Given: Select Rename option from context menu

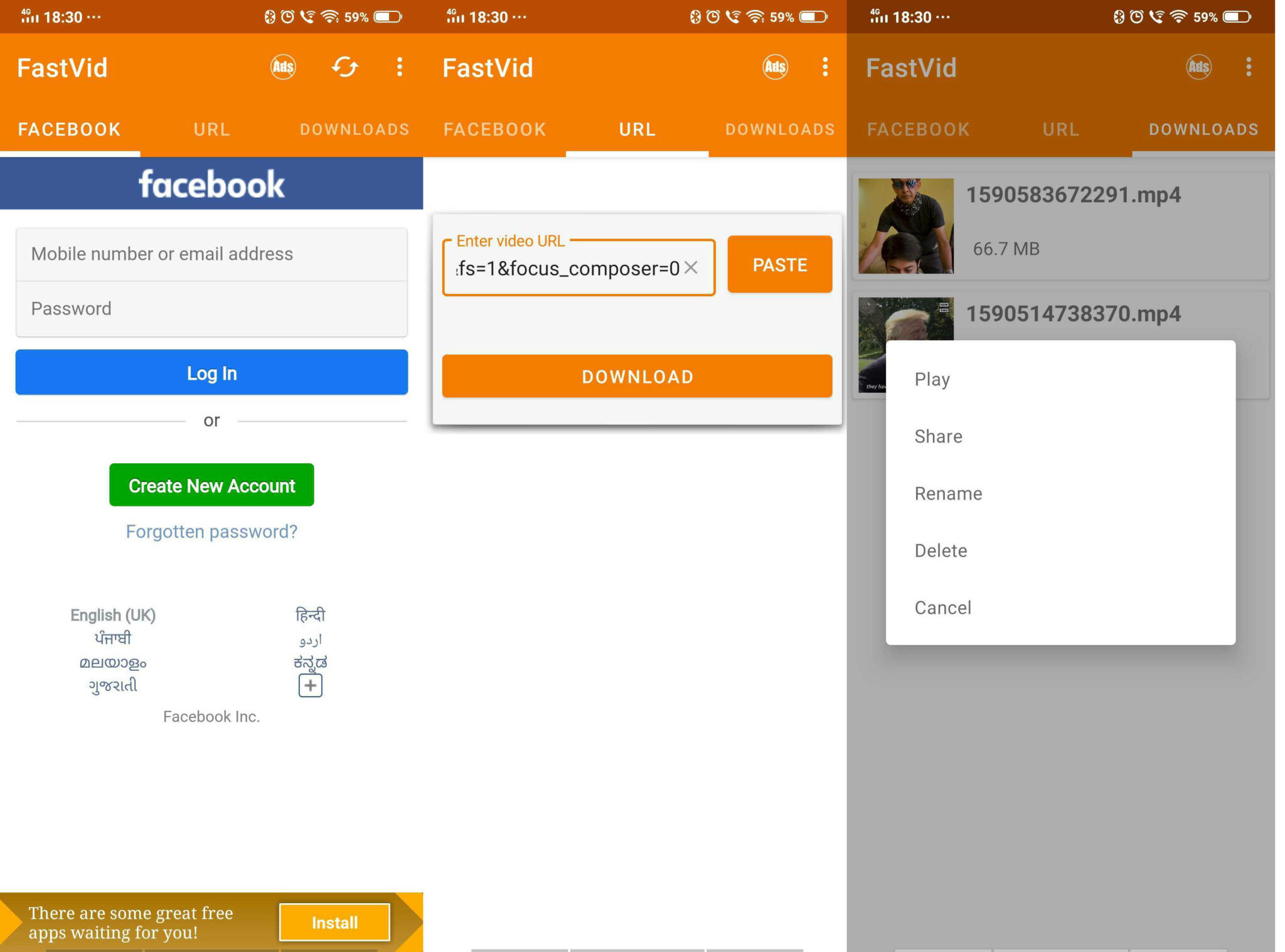Looking at the screenshot, I should tap(948, 493).
